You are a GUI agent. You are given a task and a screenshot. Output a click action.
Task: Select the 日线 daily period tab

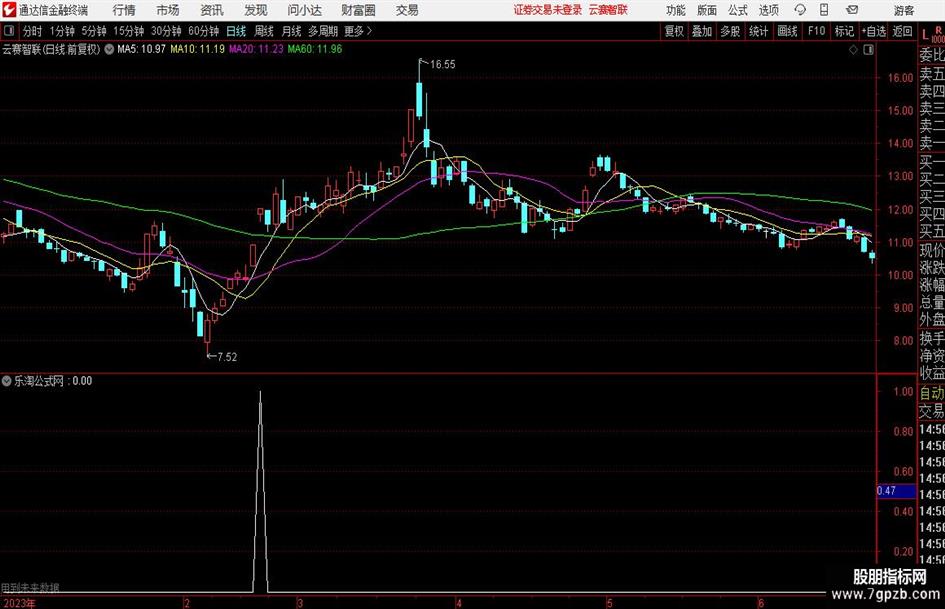236,31
